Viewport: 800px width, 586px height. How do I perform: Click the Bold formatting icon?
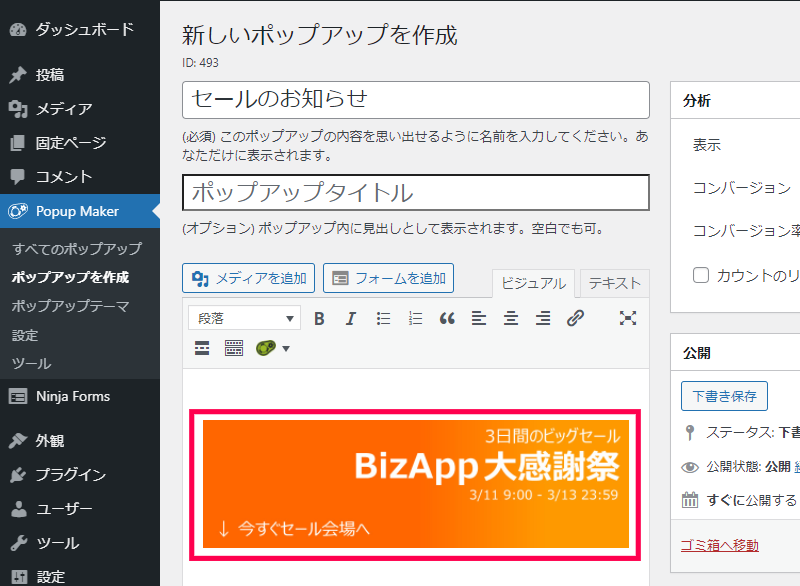click(x=319, y=319)
